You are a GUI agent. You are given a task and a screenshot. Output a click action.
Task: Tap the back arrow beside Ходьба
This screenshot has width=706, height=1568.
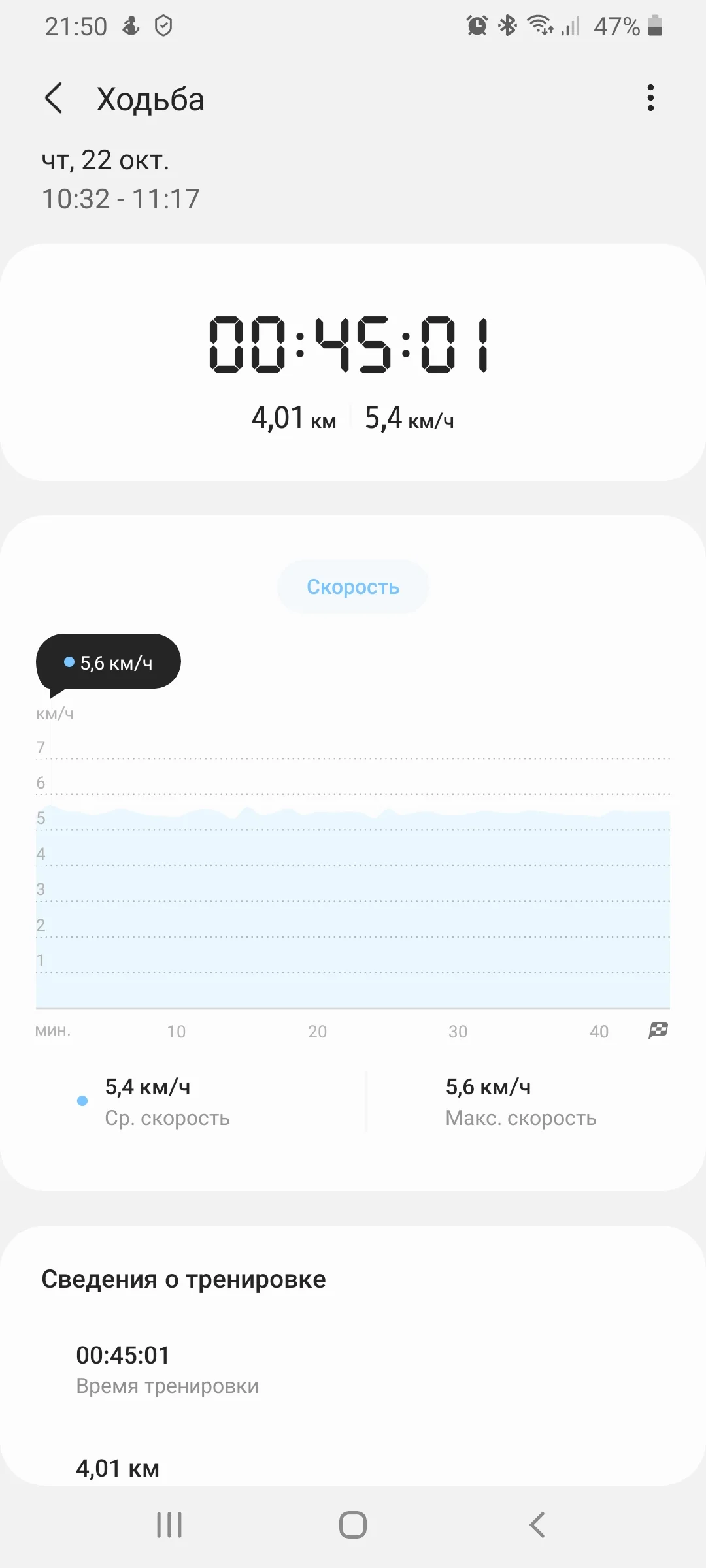54,99
